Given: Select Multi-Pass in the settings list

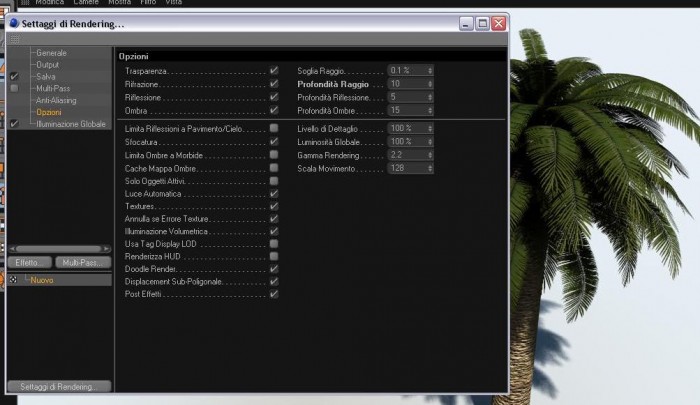Looking at the screenshot, I should pyautogui.click(x=53, y=88).
